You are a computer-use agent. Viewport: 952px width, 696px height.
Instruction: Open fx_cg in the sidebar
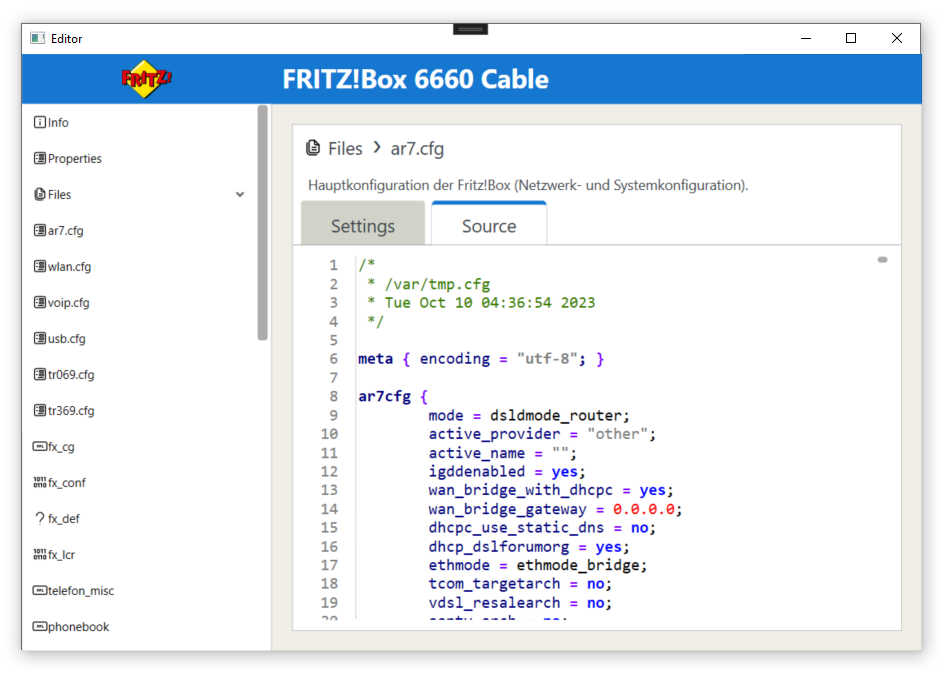(61, 447)
